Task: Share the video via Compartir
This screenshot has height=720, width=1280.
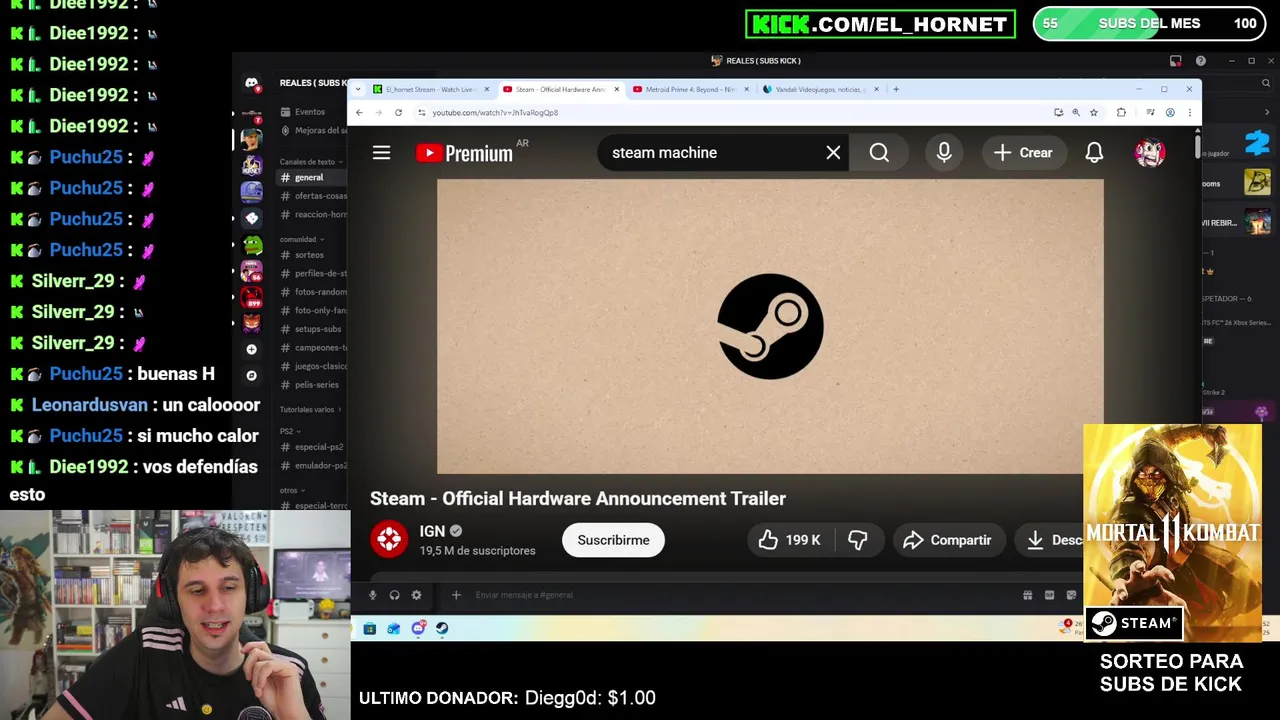Action: pos(948,540)
